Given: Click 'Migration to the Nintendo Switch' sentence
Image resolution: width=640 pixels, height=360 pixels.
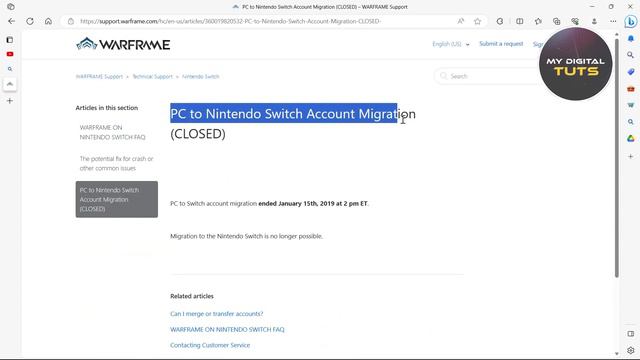Looking at the screenshot, I should coord(246,236).
